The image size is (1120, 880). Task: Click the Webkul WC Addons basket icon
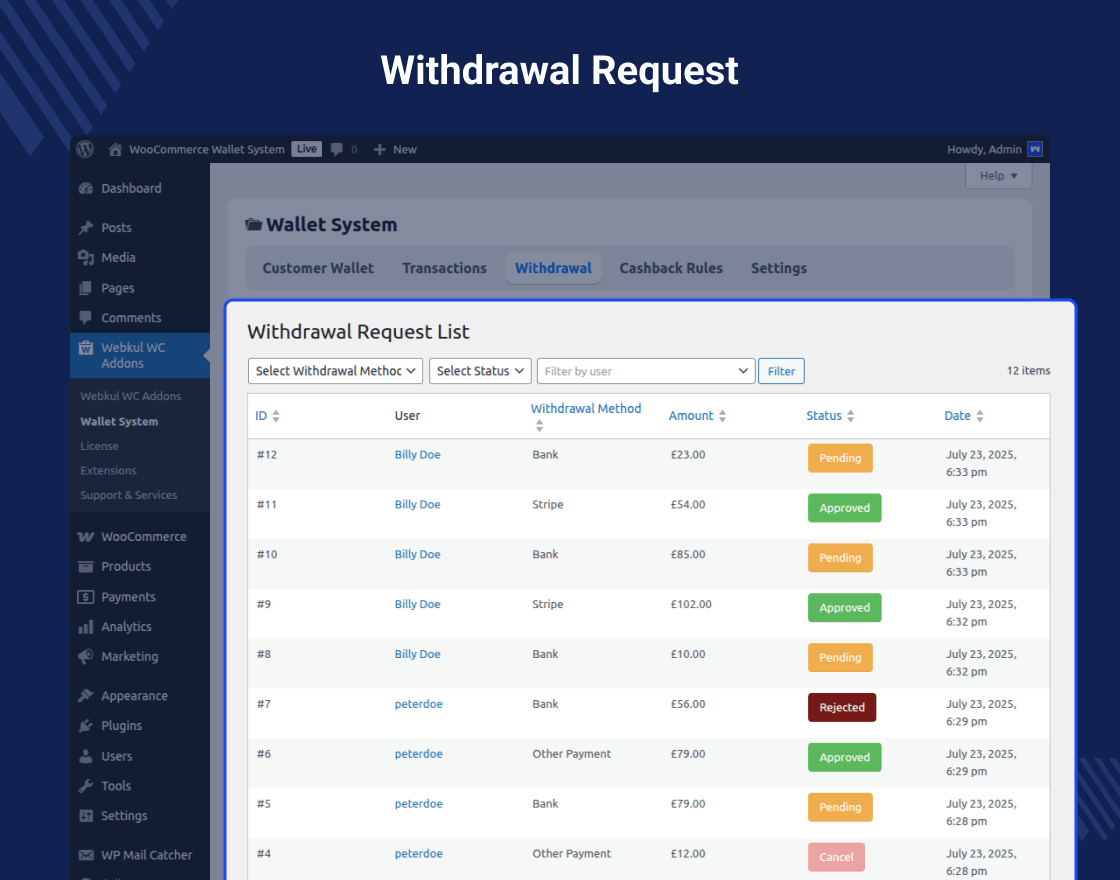coord(86,348)
